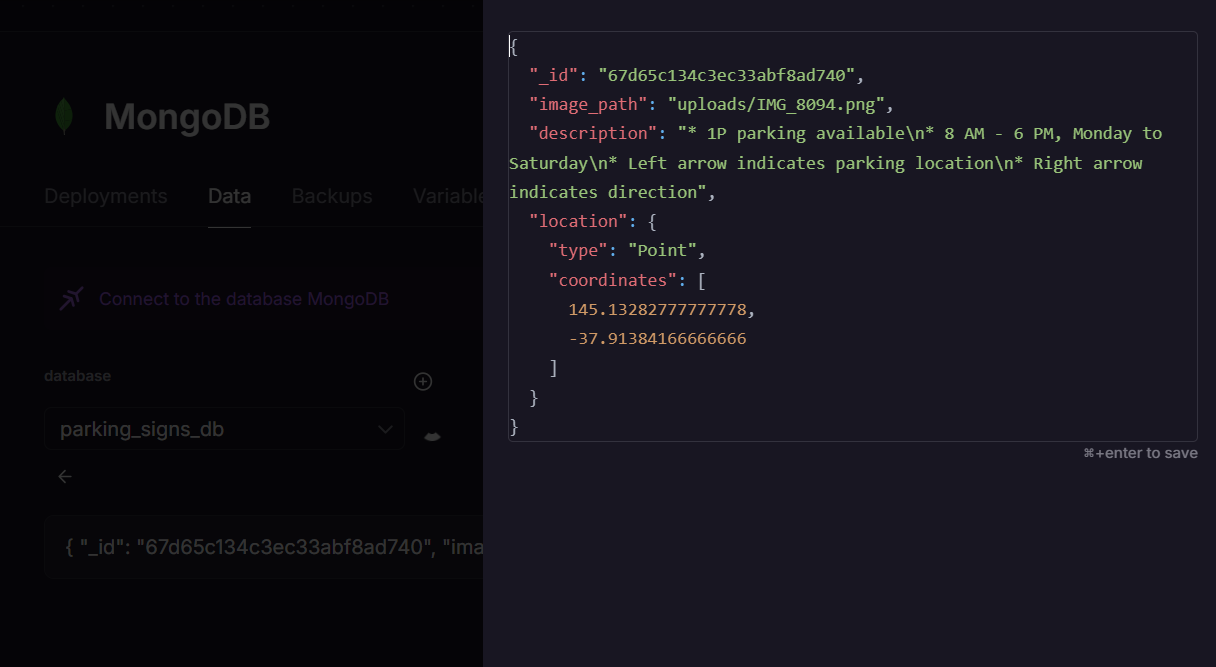Click the back arrow below the database dropdown

(65, 476)
